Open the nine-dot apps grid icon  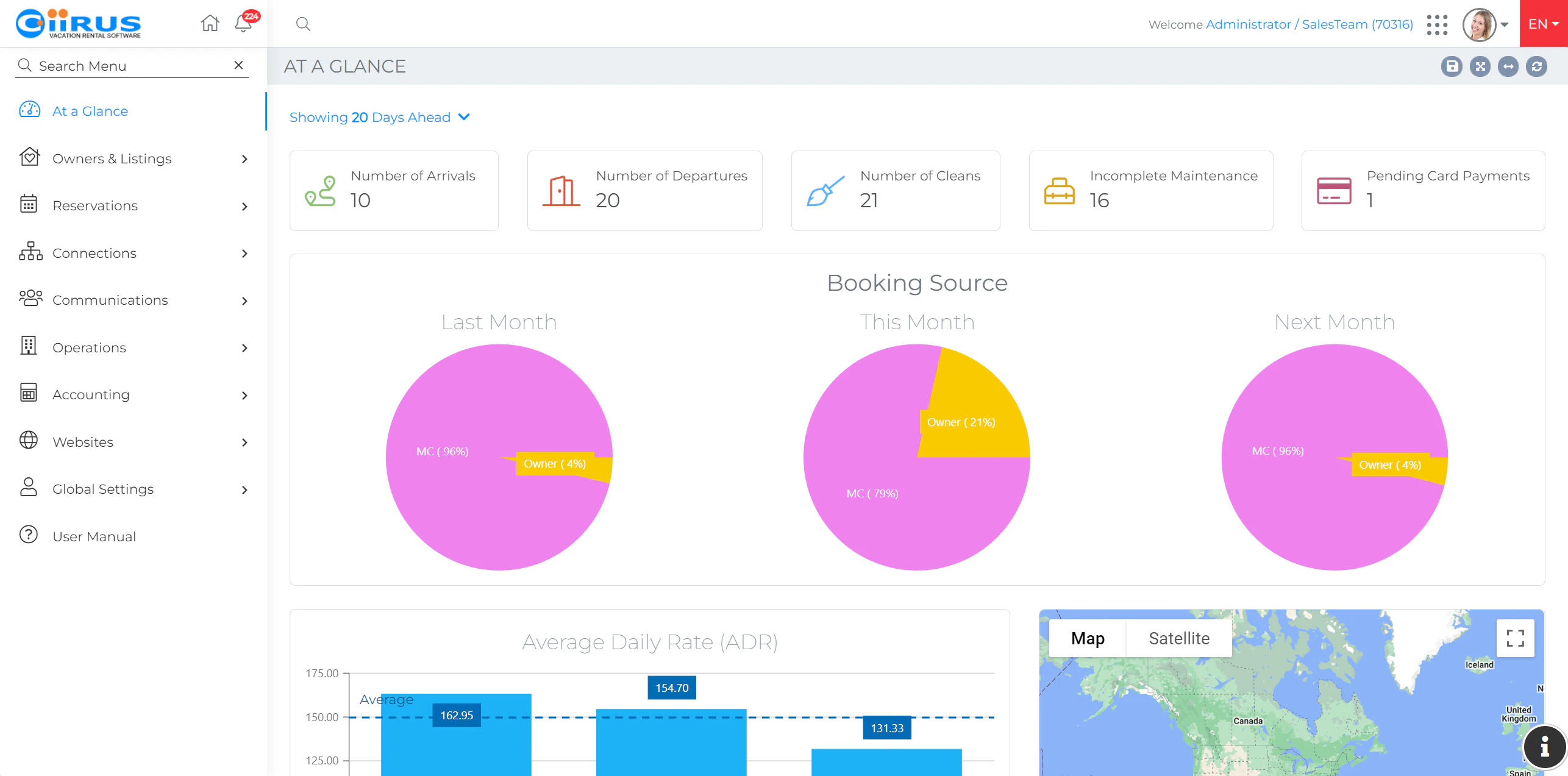click(1437, 24)
